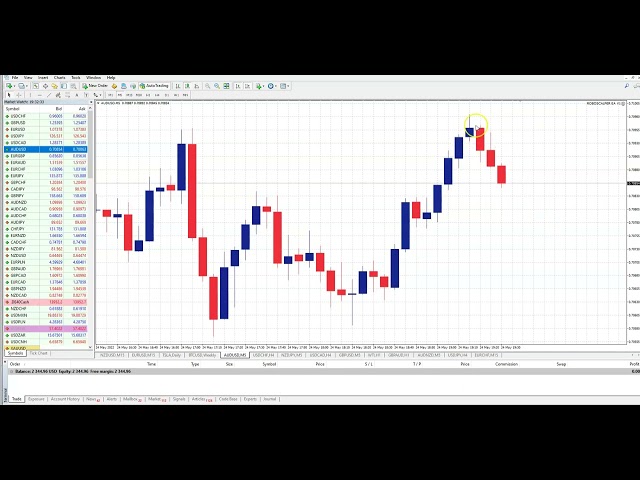
Task: Switch to line chart type
Action: point(195,86)
